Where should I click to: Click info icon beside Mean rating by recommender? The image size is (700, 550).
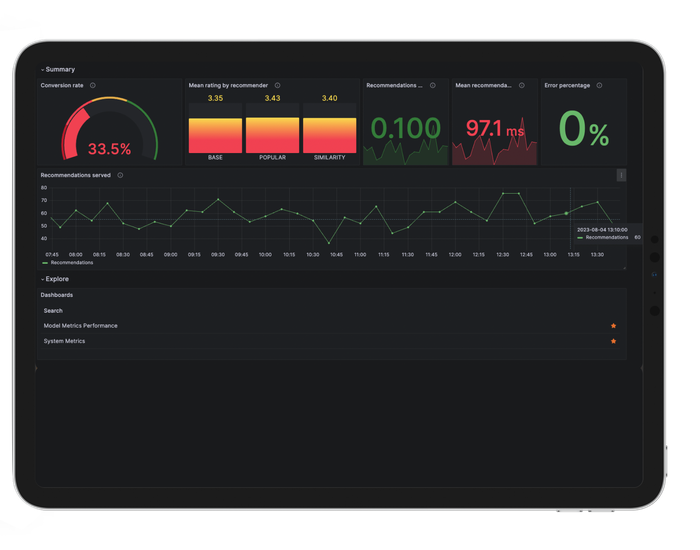[277, 86]
